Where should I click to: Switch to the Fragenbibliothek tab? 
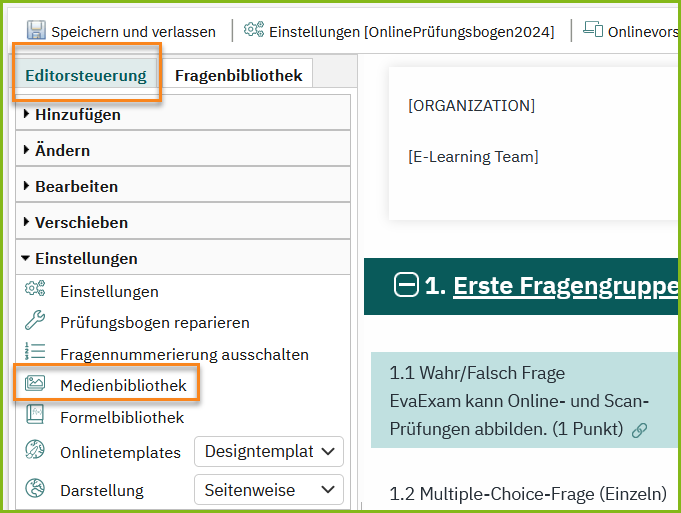click(238, 76)
